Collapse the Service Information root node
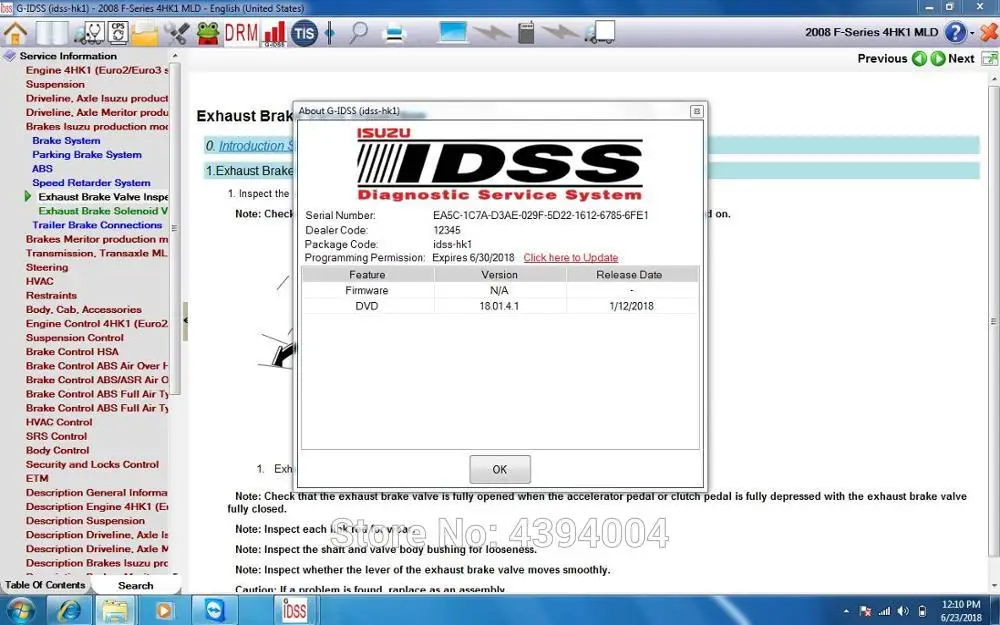 [x=9, y=56]
